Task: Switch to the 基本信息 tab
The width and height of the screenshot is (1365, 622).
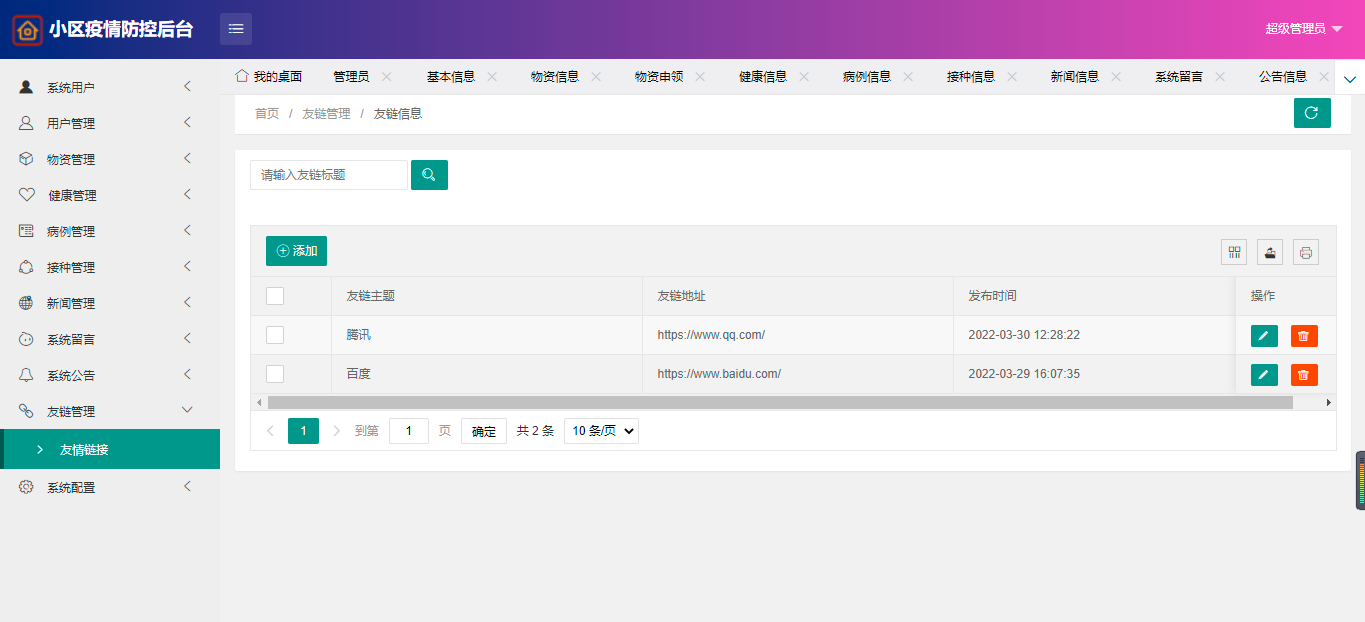Action: (451, 76)
